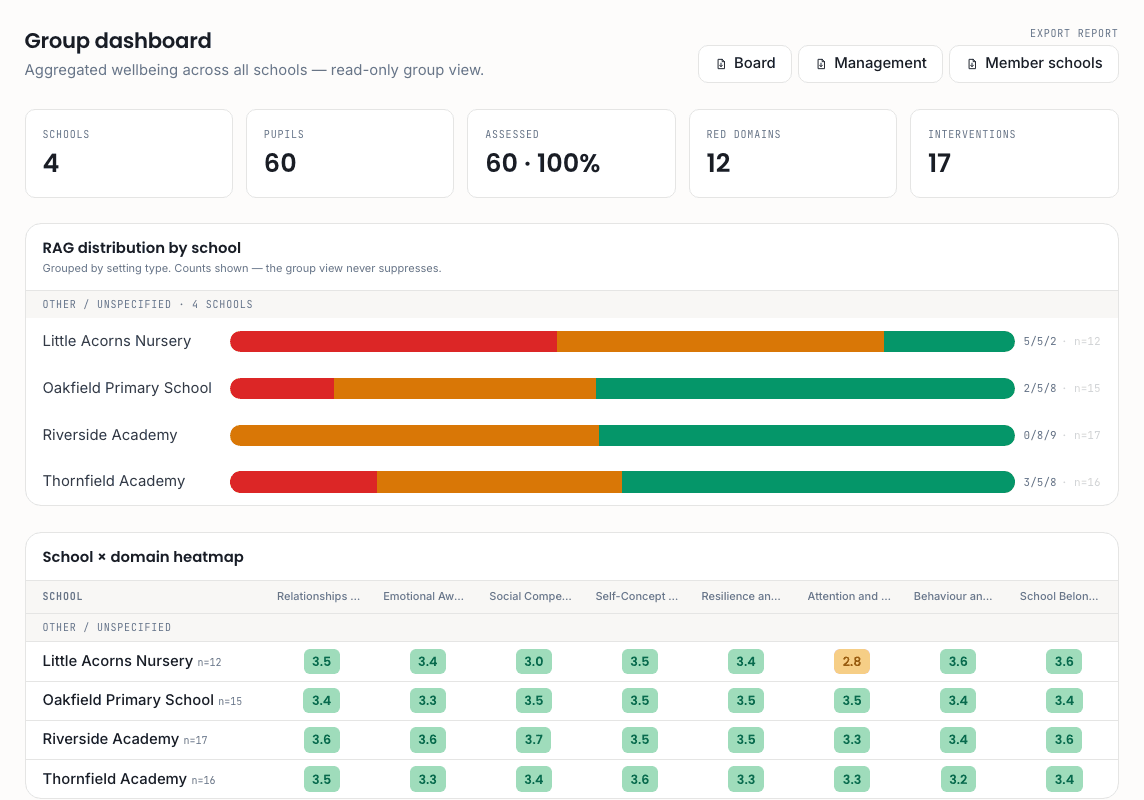Click Little Acorns Nursery Behaviour 3.6 cell

[x=958, y=661]
